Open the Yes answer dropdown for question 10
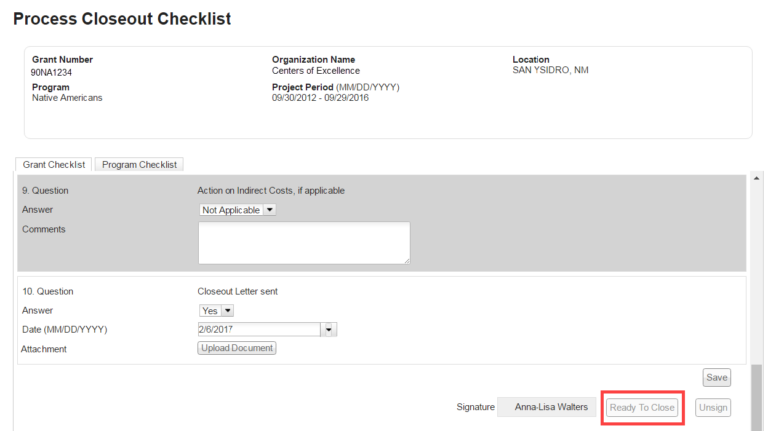 point(217,311)
